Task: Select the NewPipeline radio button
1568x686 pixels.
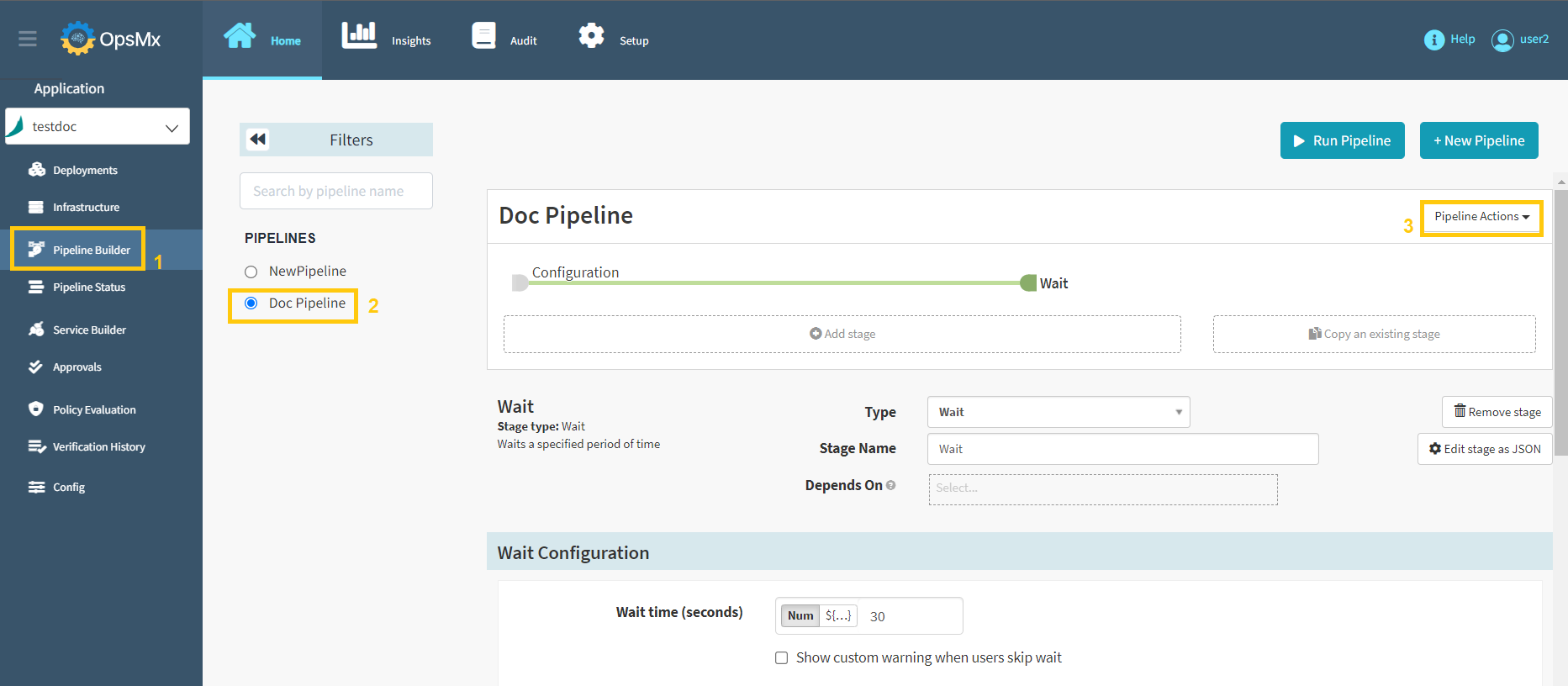Action: click(251, 272)
